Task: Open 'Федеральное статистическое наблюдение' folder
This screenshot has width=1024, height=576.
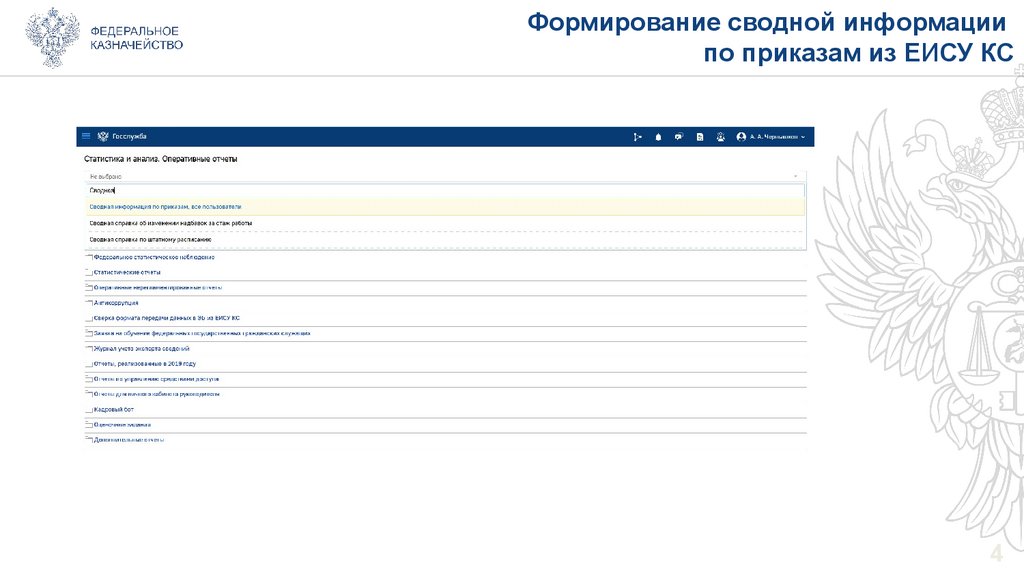Action: click(x=154, y=257)
